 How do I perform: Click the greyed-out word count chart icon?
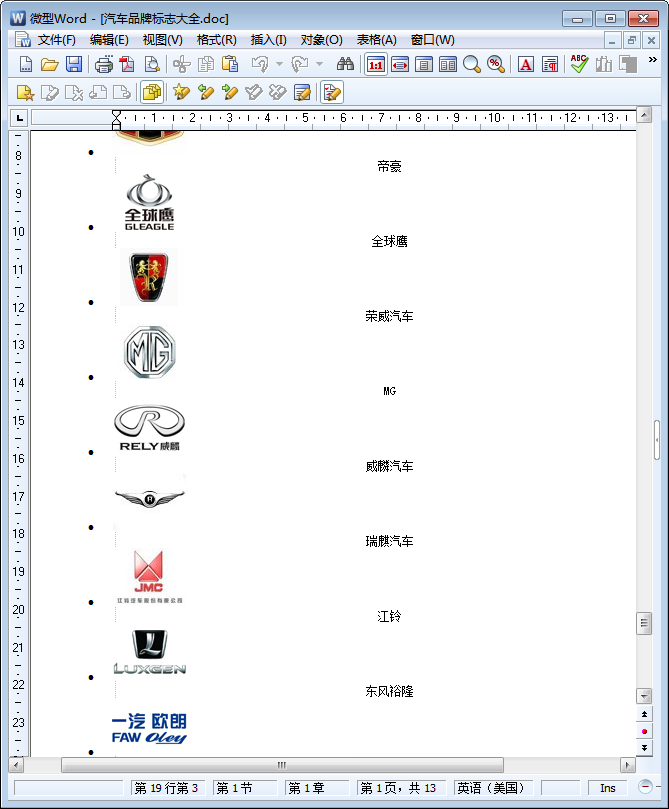[604, 64]
